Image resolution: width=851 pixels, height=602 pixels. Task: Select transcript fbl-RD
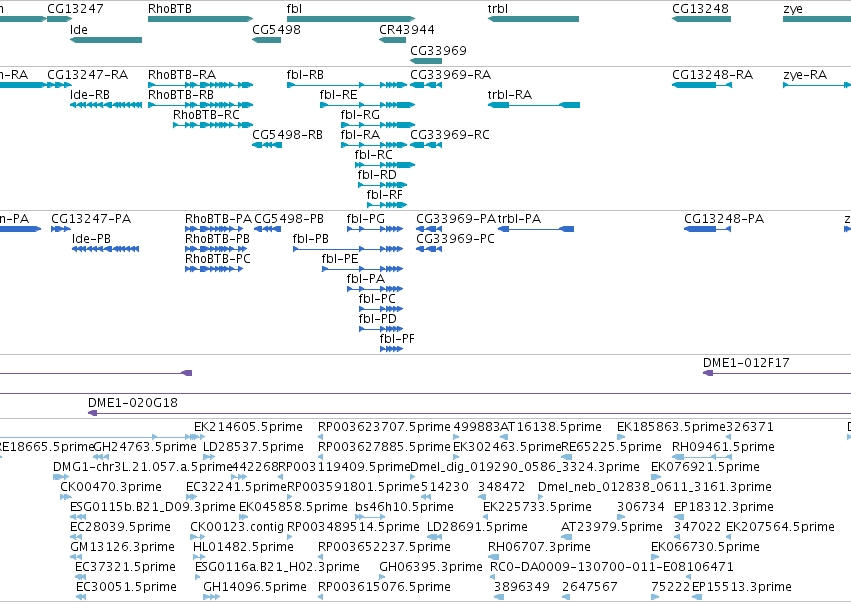pyautogui.click(x=377, y=175)
